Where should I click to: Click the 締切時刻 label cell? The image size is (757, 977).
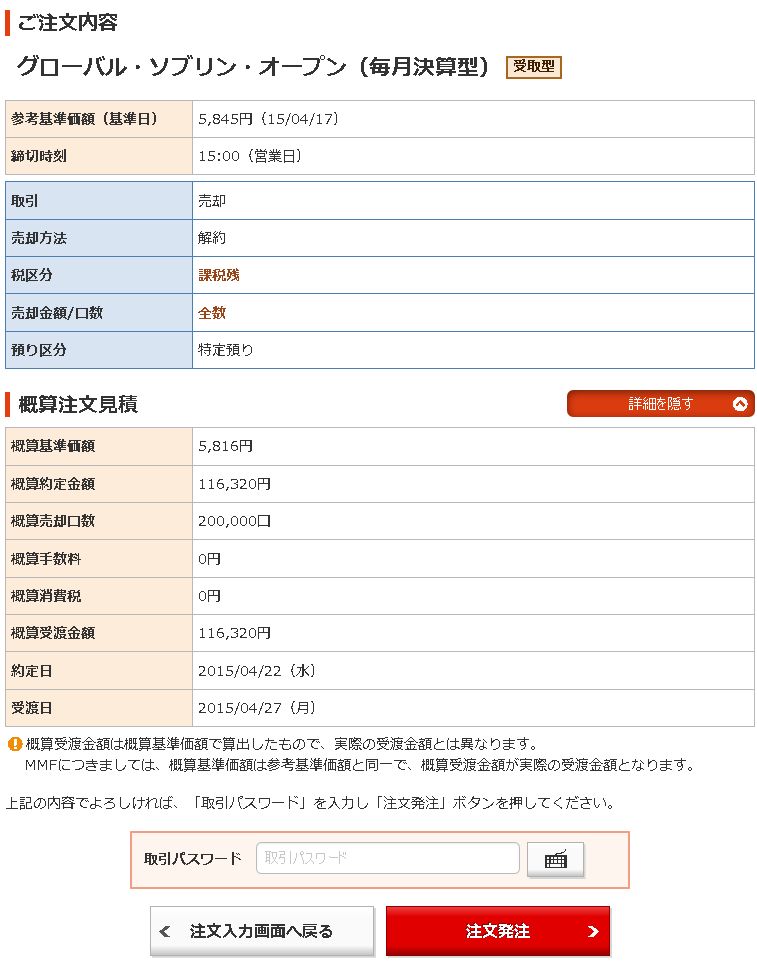(99, 156)
